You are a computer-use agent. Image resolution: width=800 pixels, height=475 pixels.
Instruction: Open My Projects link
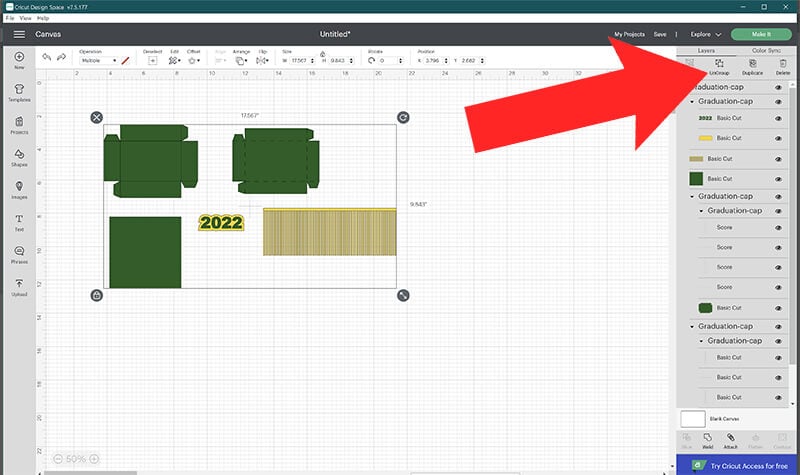(630, 34)
